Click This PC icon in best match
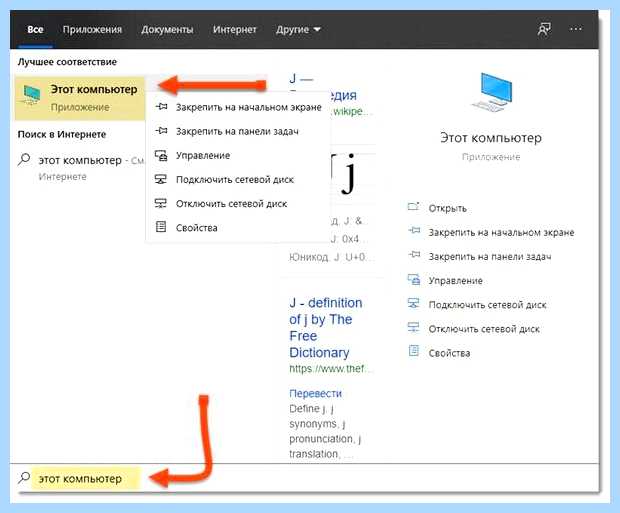The width and height of the screenshot is (620, 513). click(31, 95)
